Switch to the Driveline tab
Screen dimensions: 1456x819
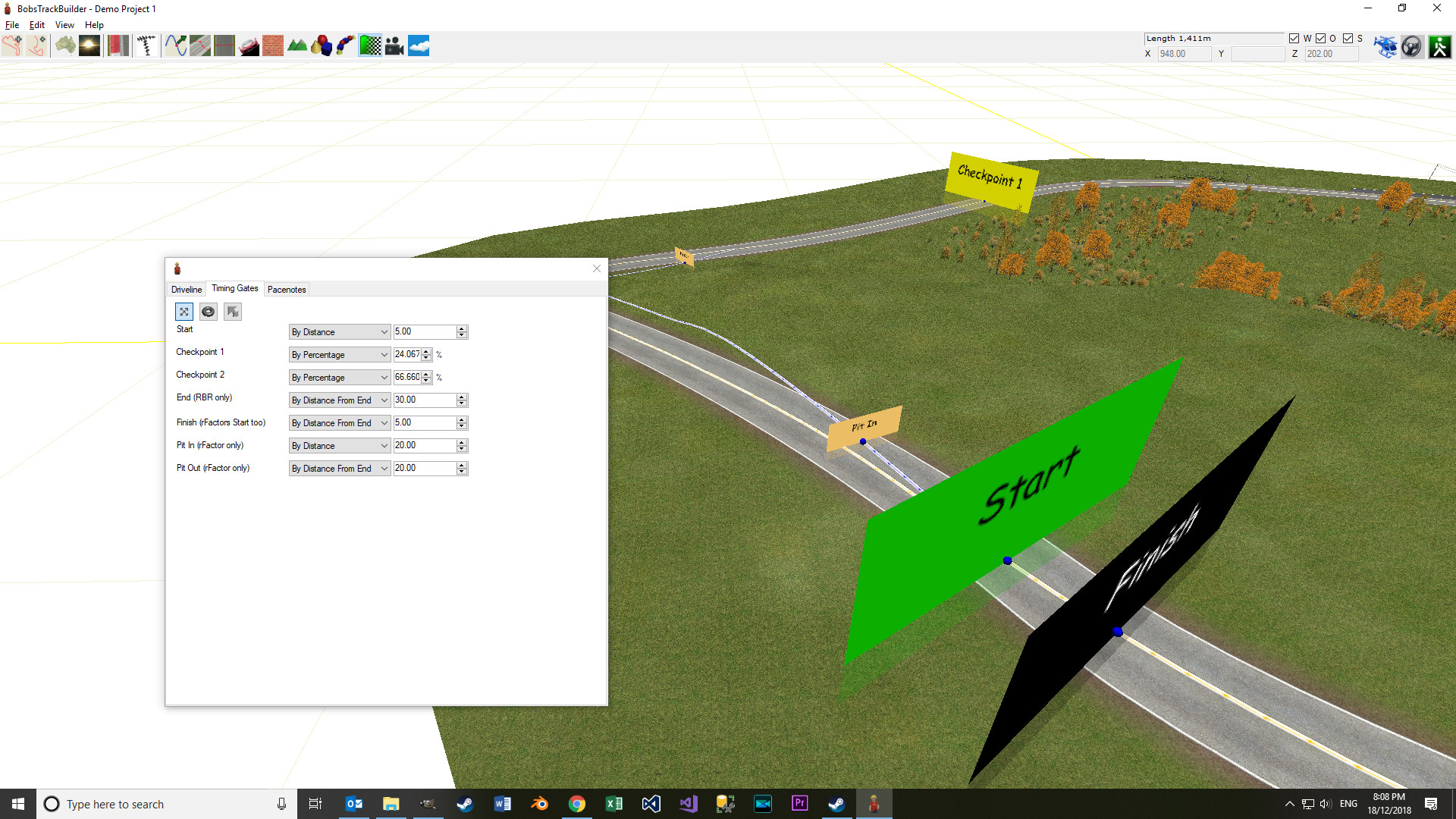[x=186, y=289]
